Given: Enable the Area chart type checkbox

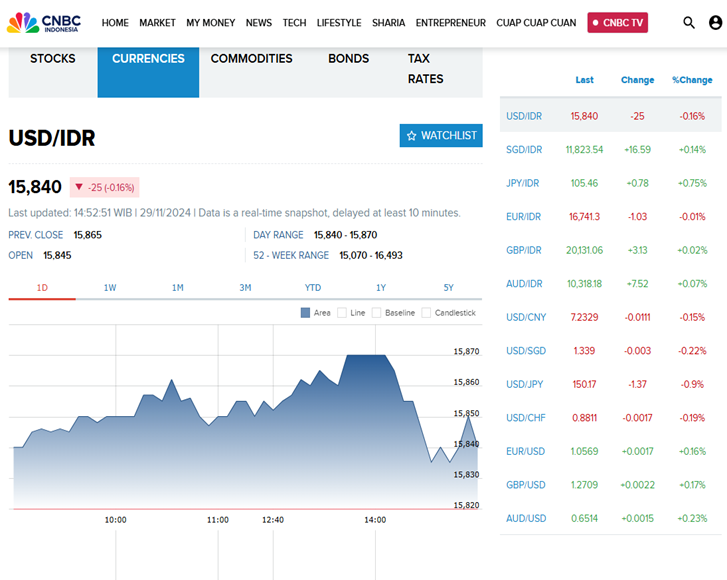Looking at the screenshot, I should coord(306,313).
